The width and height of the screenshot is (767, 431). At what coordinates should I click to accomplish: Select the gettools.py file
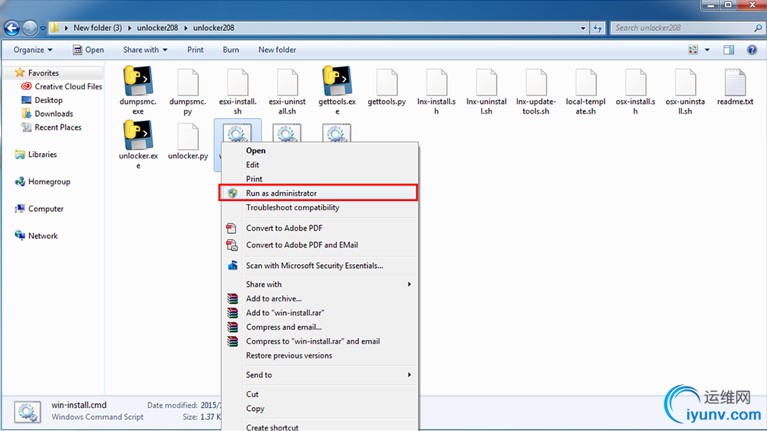pyautogui.click(x=386, y=87)
